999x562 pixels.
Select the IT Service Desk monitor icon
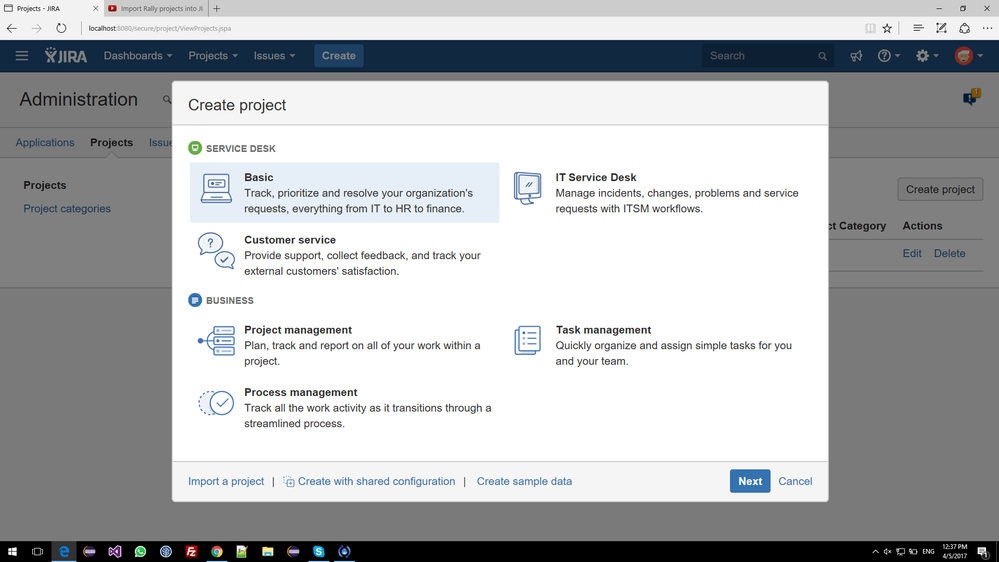point(528,189)
